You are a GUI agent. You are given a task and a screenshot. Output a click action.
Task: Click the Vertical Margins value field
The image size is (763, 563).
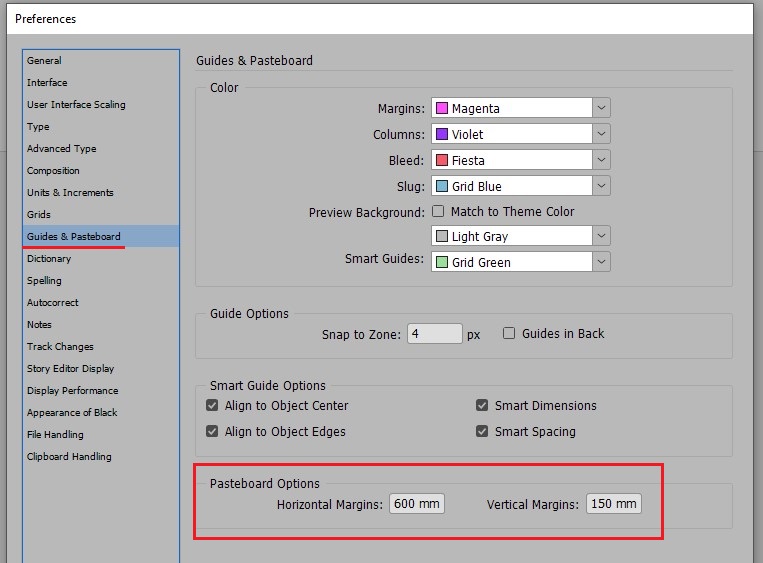click(x=613, y=504)
